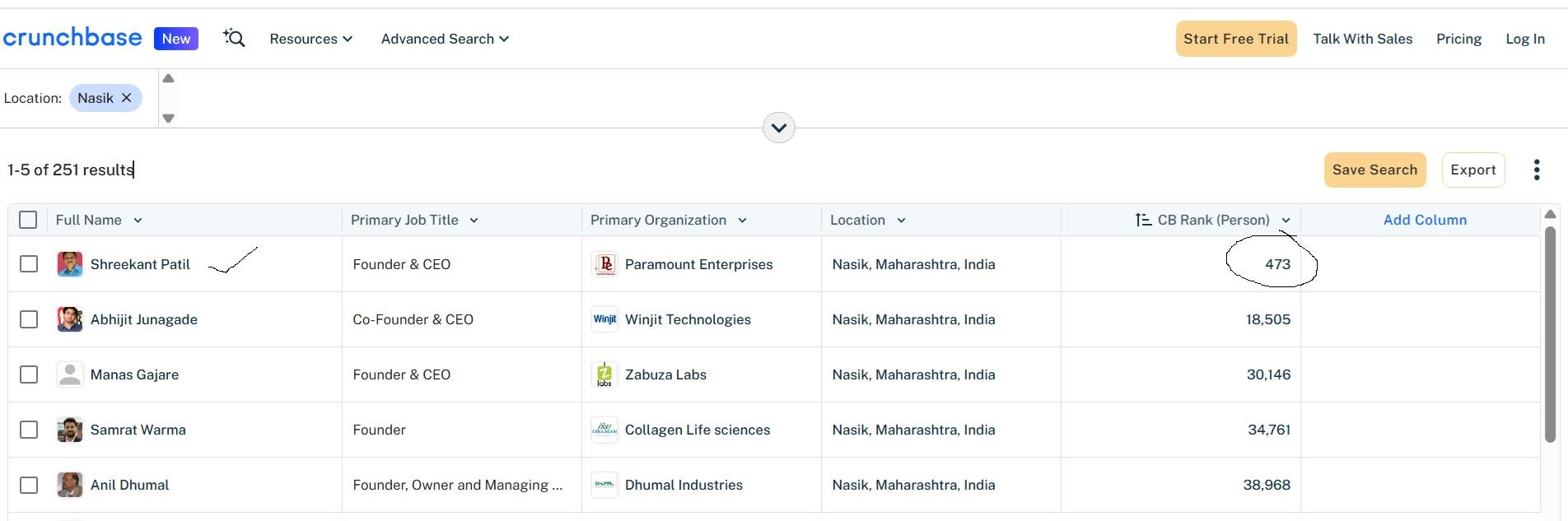
Task: Check the Anil Dhumal row checkbox
Action: pos(29,485)
